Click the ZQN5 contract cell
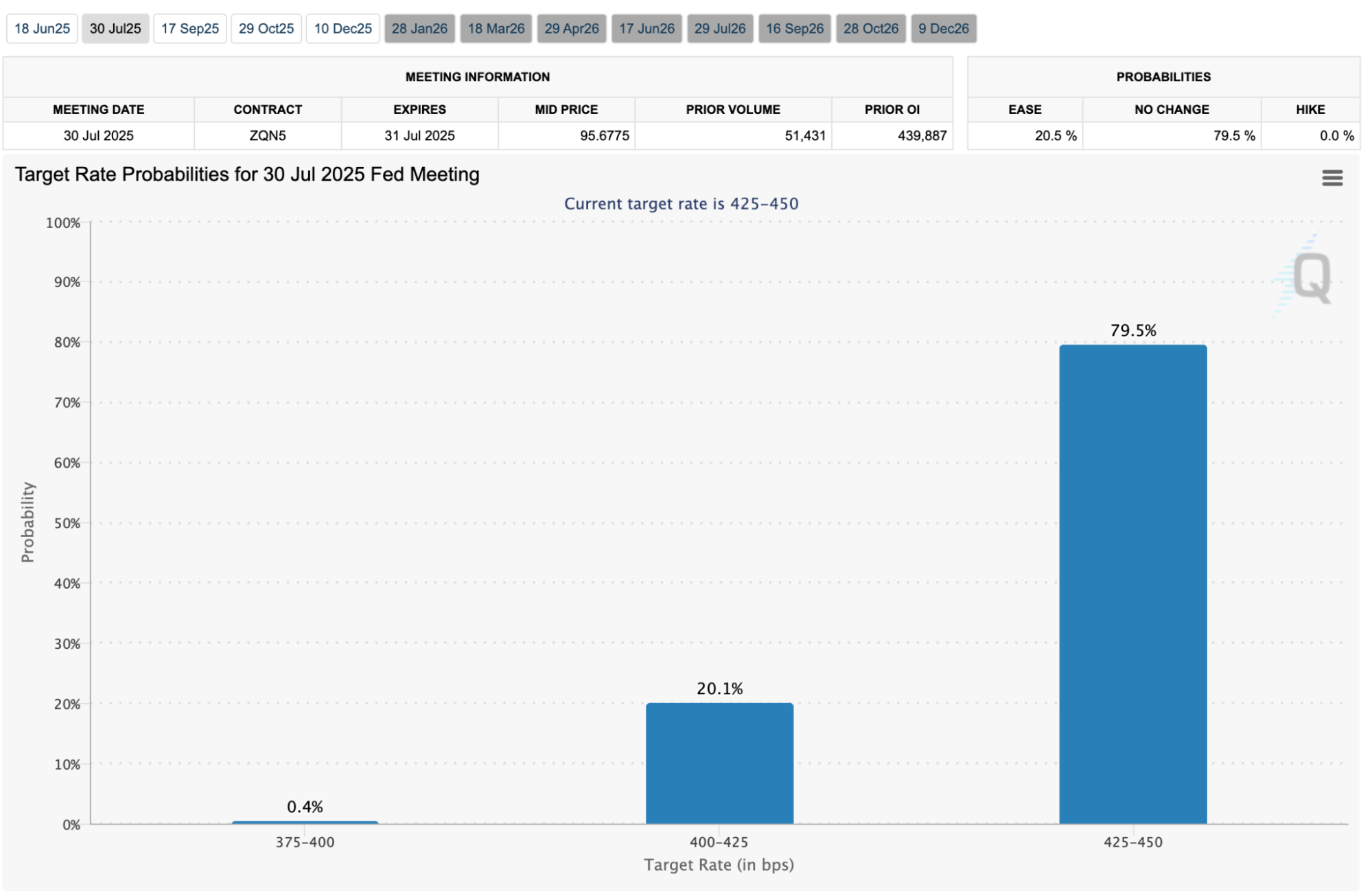This screenshot has width=1372, height=892. tap(268, 136)
